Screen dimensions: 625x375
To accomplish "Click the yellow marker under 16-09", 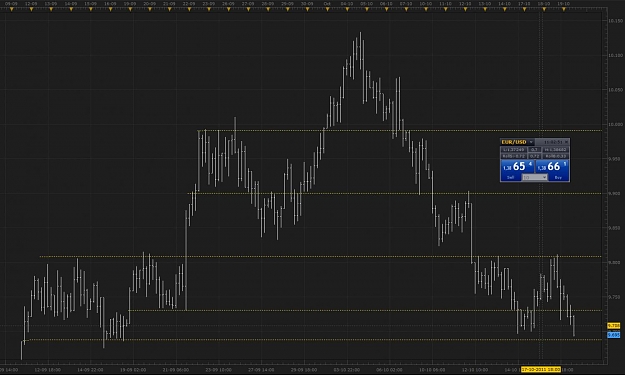I will click(x=110, y=9).
